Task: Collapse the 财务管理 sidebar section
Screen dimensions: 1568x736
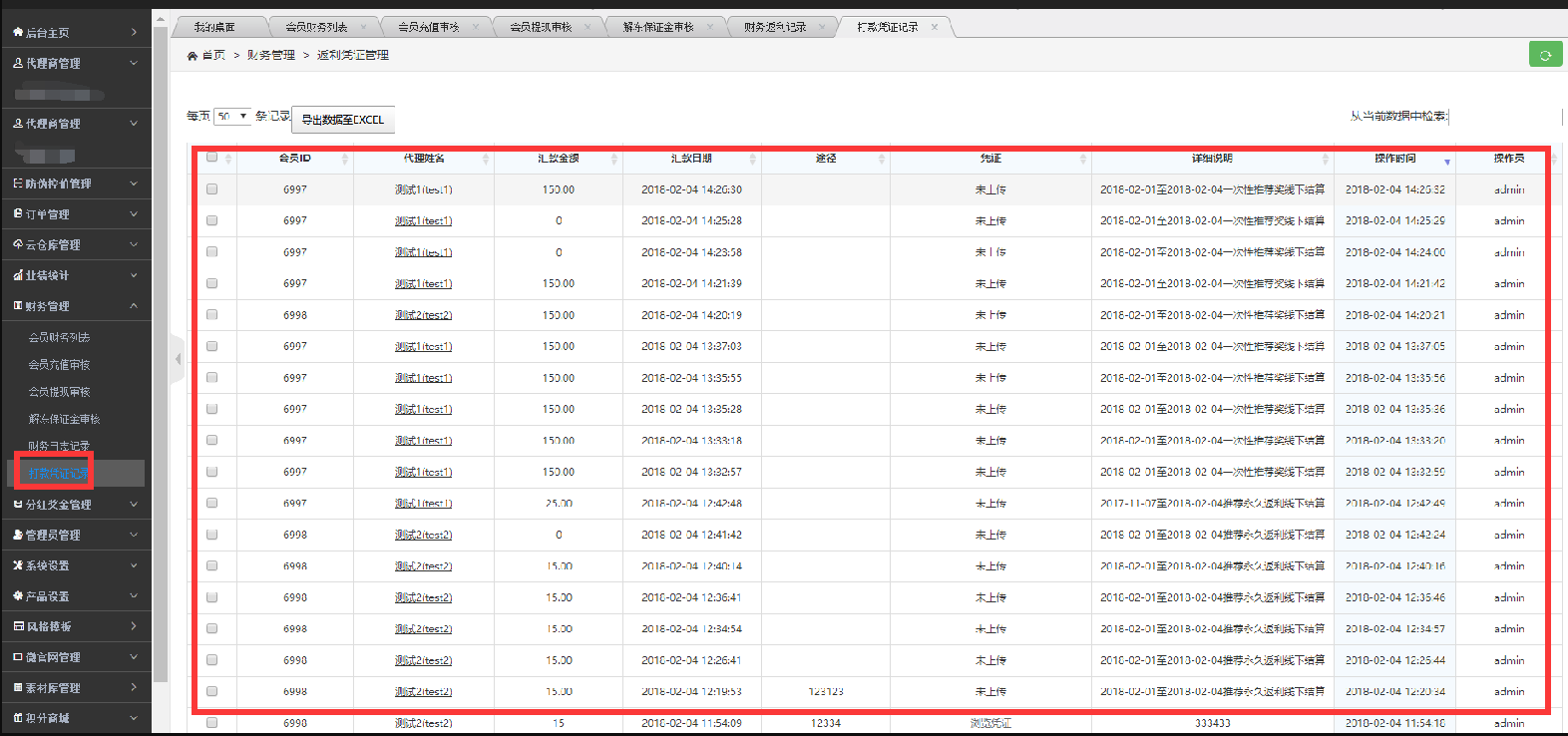Action: 134,306
